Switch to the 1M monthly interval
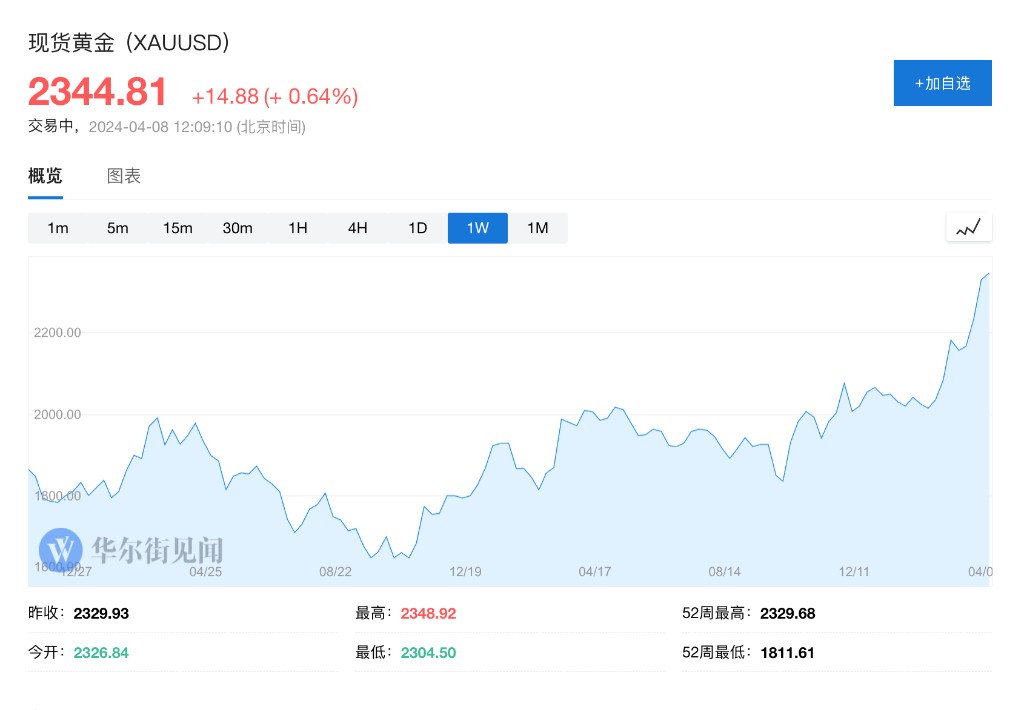 pyautogui.click(x=538, y=228)
